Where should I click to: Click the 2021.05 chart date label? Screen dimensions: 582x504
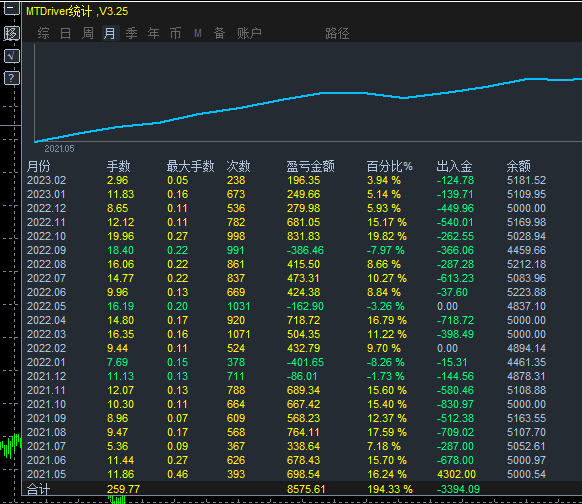(x=59, y=149)
